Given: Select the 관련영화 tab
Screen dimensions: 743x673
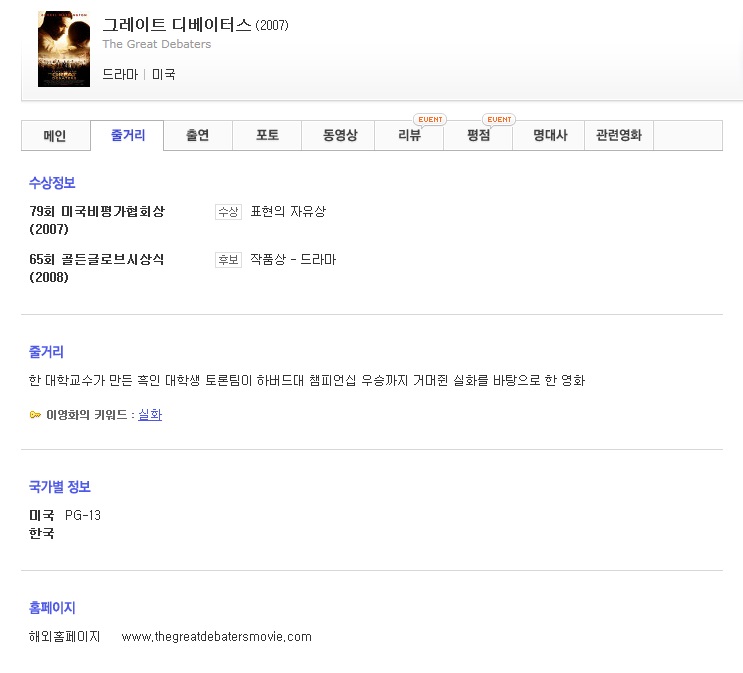Looking at the screenshot, I should coord(619,136).
